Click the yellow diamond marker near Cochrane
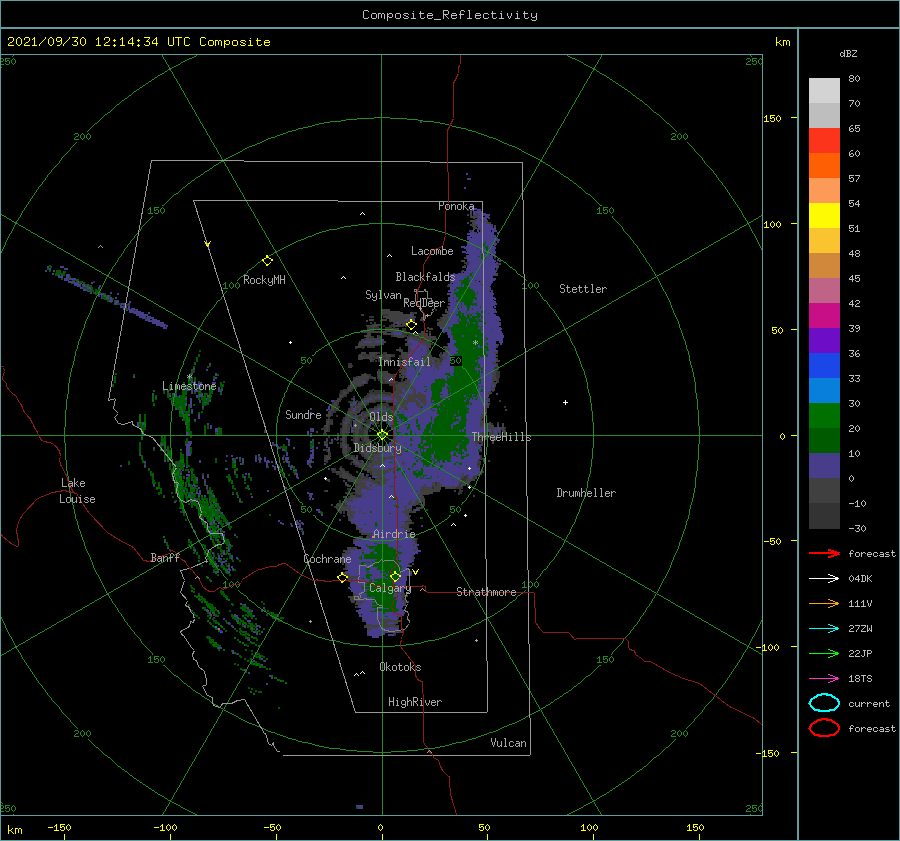The image size is (900, 841). pos(342,578)
